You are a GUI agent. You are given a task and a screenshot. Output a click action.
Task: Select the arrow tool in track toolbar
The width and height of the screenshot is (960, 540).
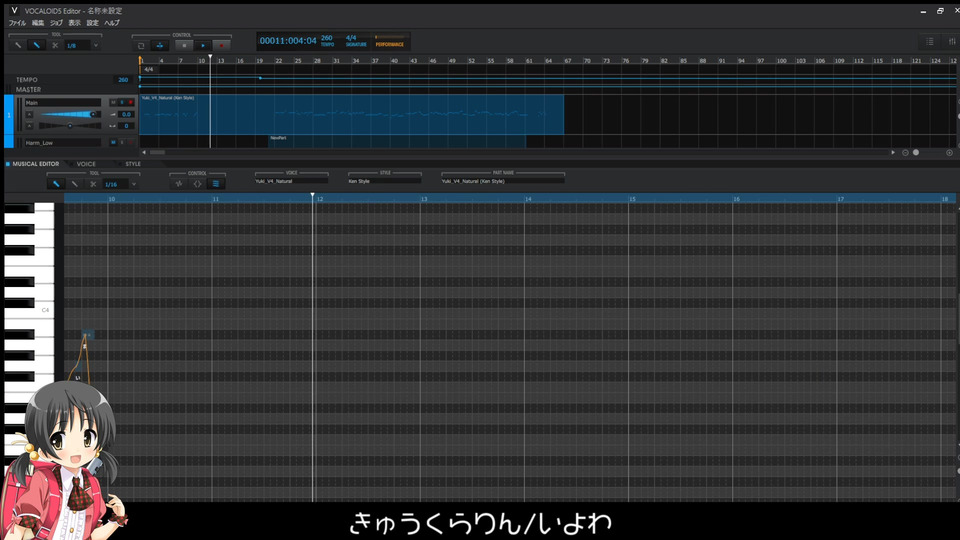(x=18, y=45)
